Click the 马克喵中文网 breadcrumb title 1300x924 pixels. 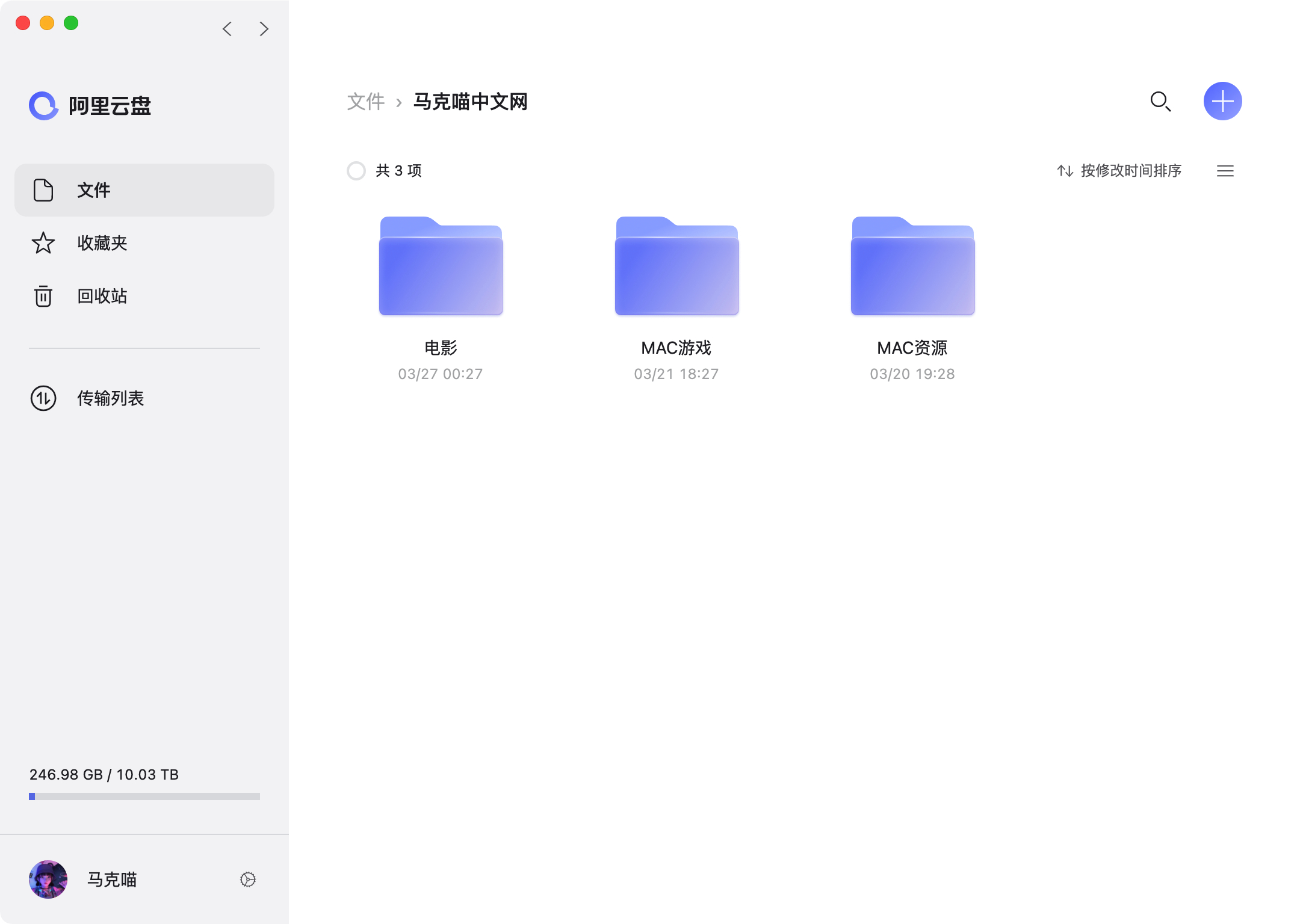click(x=470, y=102)
